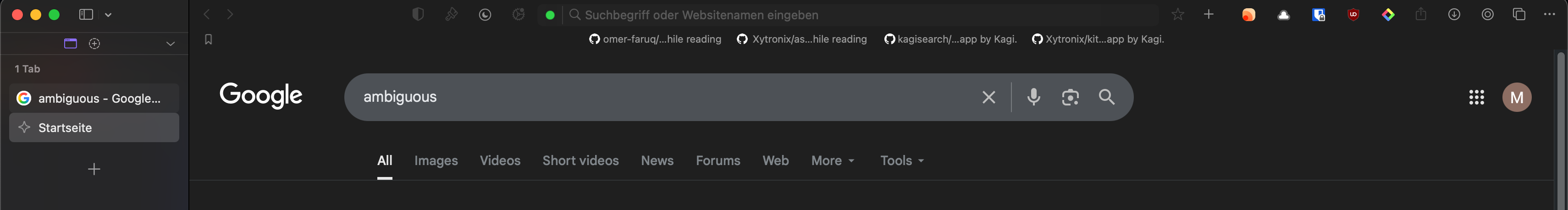Click the Google voice search microphone
The image size is (1568, 210).
click(x=1033, y=97)
